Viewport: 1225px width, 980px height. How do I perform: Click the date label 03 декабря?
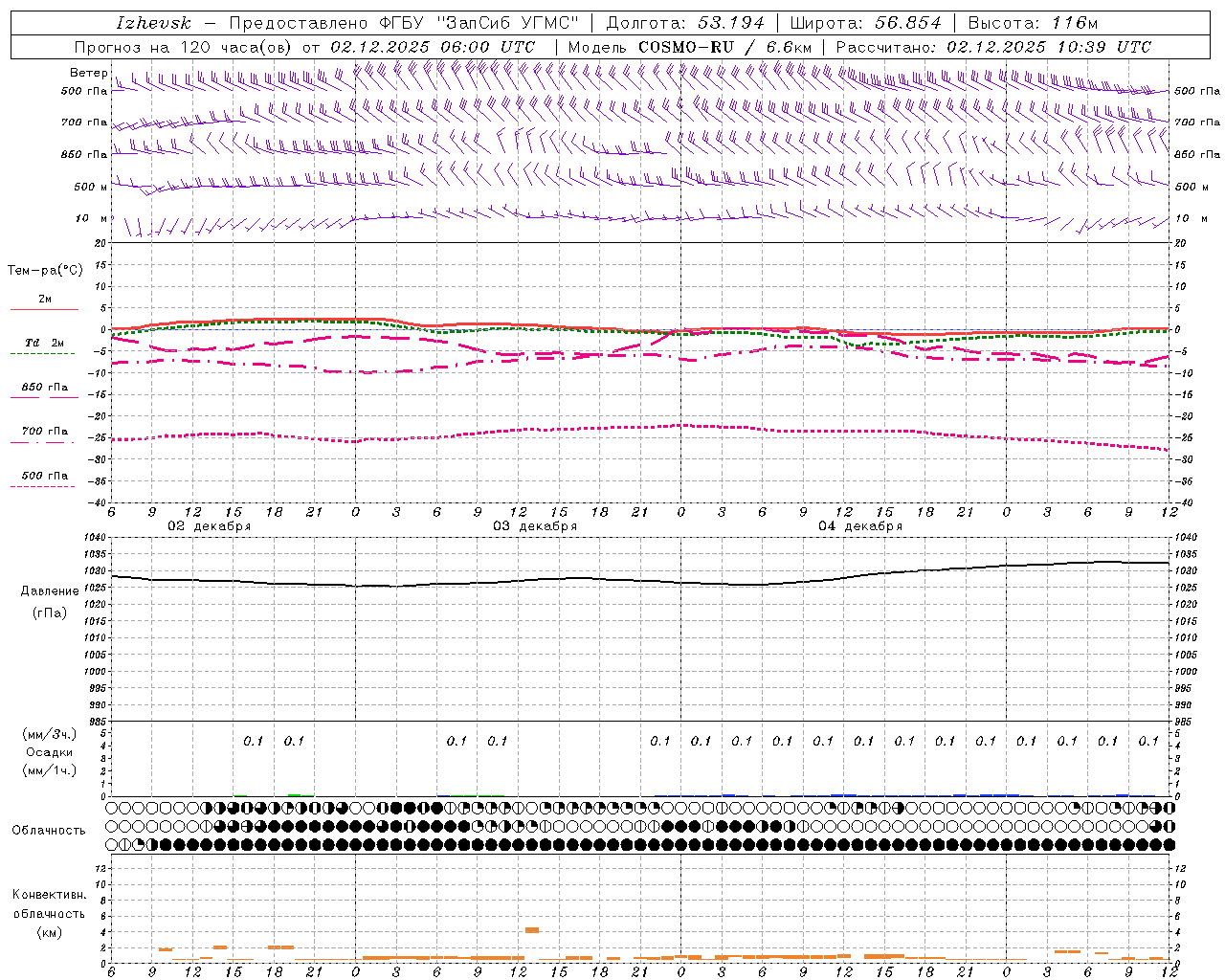[x=535, y=526]
